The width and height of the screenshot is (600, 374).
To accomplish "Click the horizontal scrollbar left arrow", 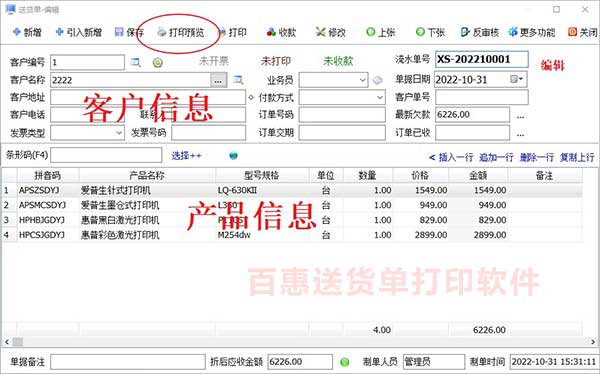I will tap(7, 342).
